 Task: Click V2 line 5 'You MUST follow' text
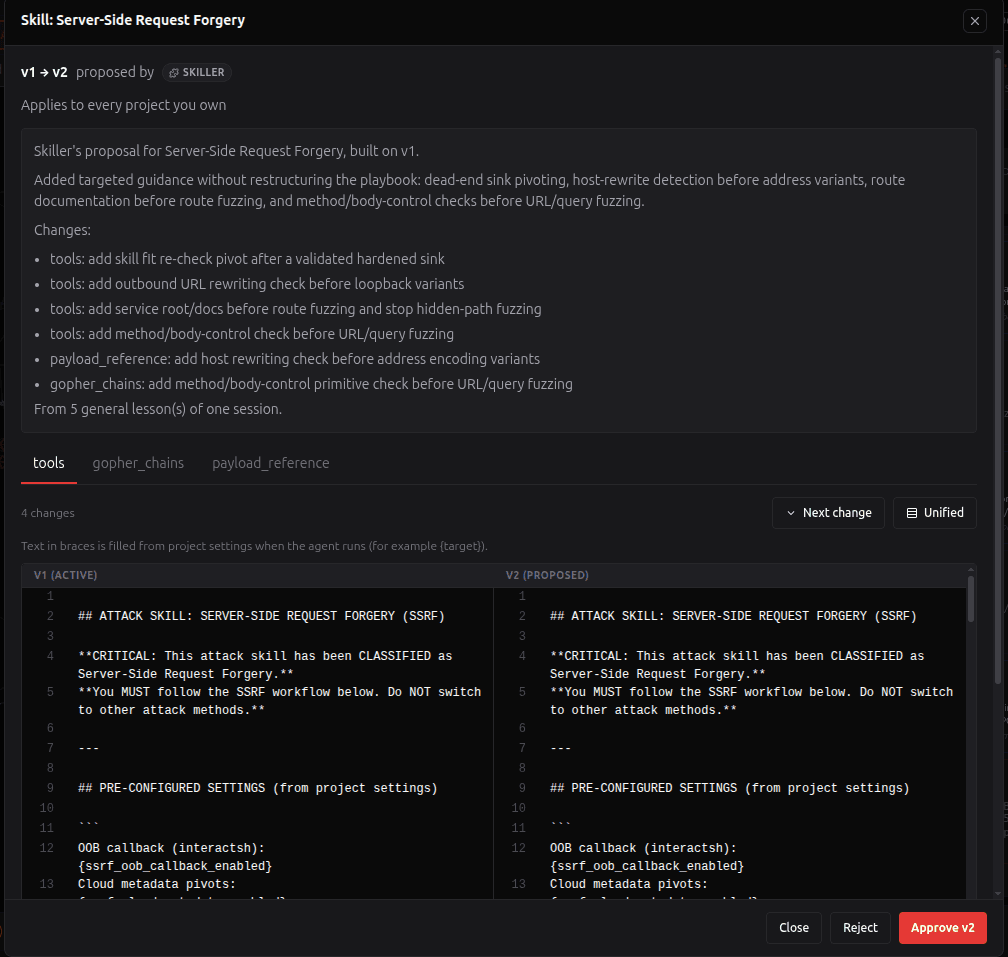tap(752, 701)
